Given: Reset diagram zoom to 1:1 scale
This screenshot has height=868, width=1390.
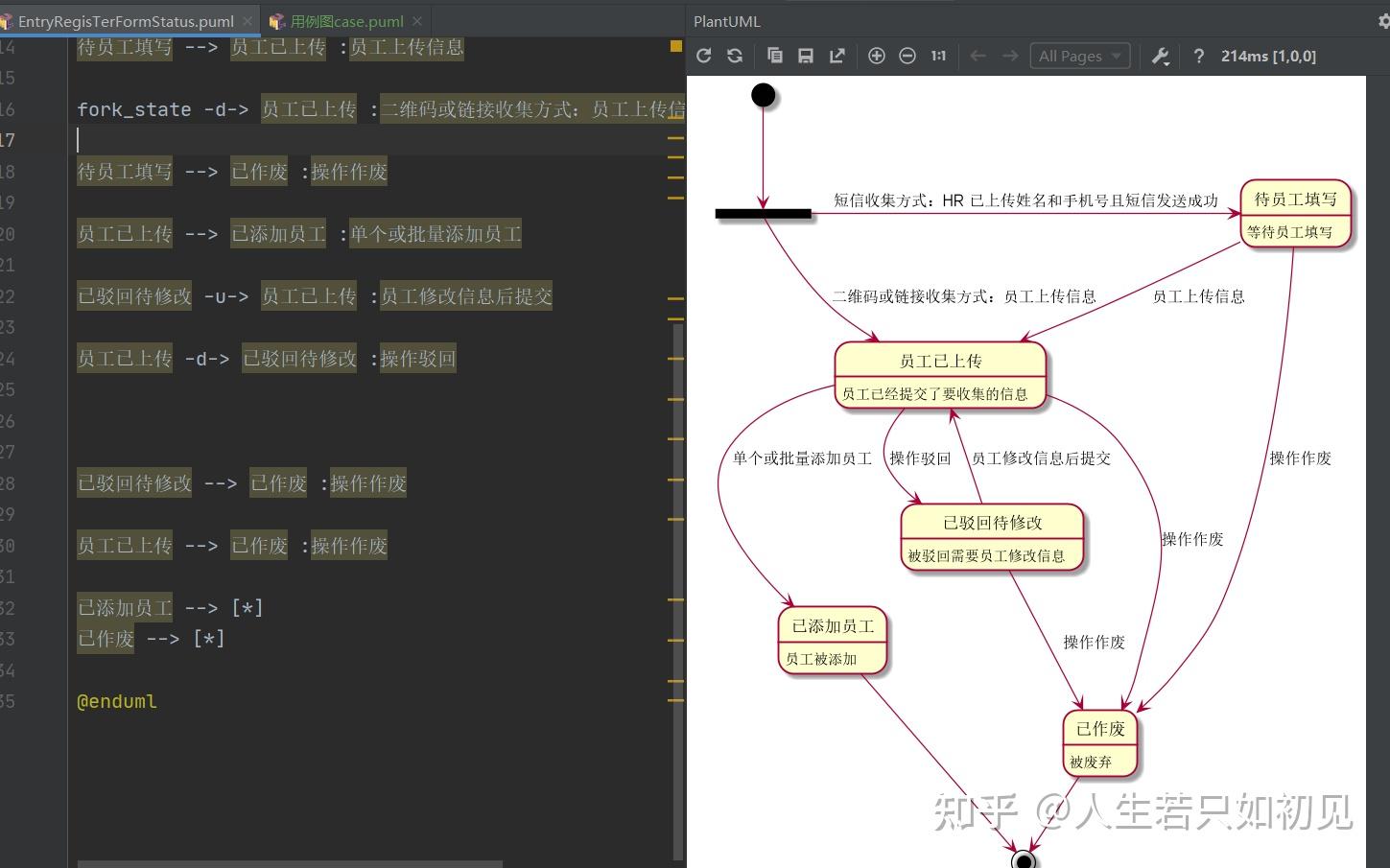Looking at the screenshot, I should 937,56.
